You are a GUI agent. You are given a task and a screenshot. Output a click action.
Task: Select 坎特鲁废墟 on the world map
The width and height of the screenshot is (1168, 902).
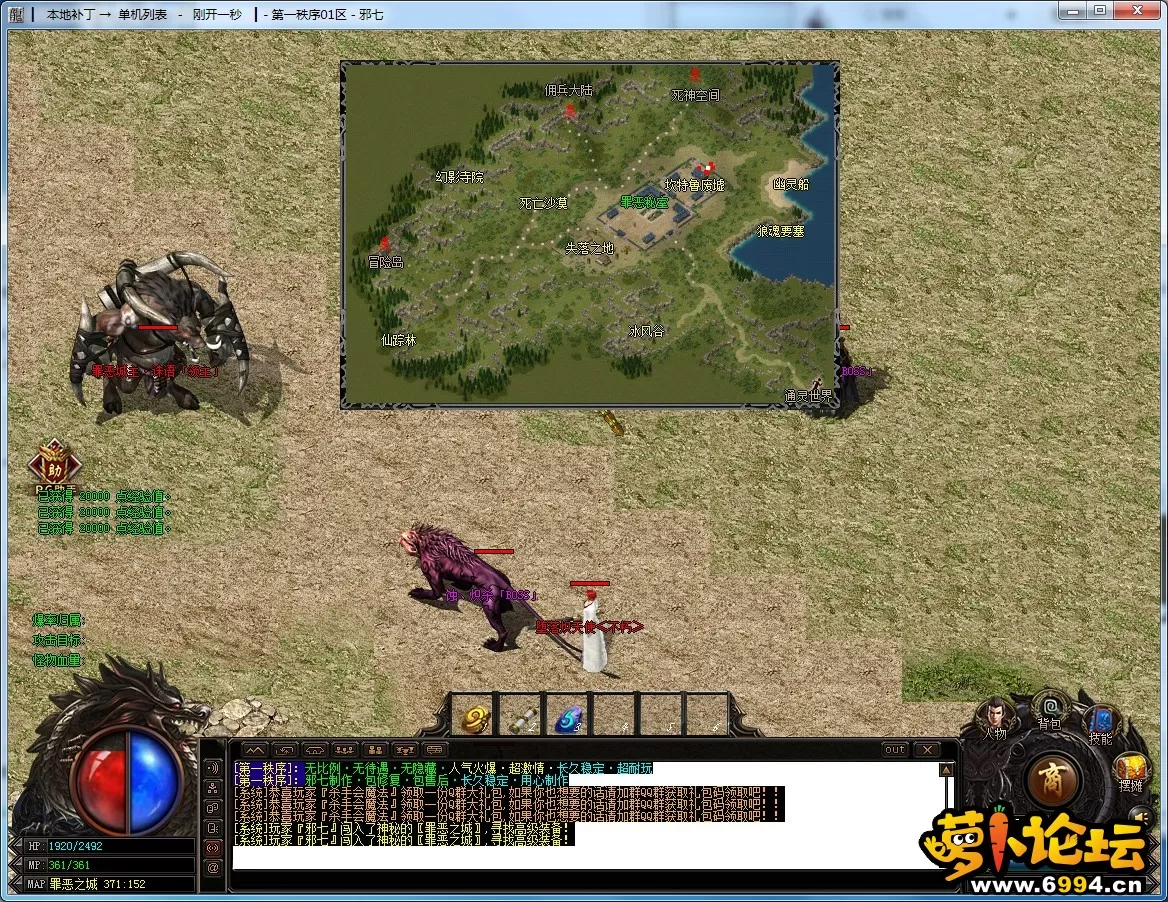pos(694,185)
